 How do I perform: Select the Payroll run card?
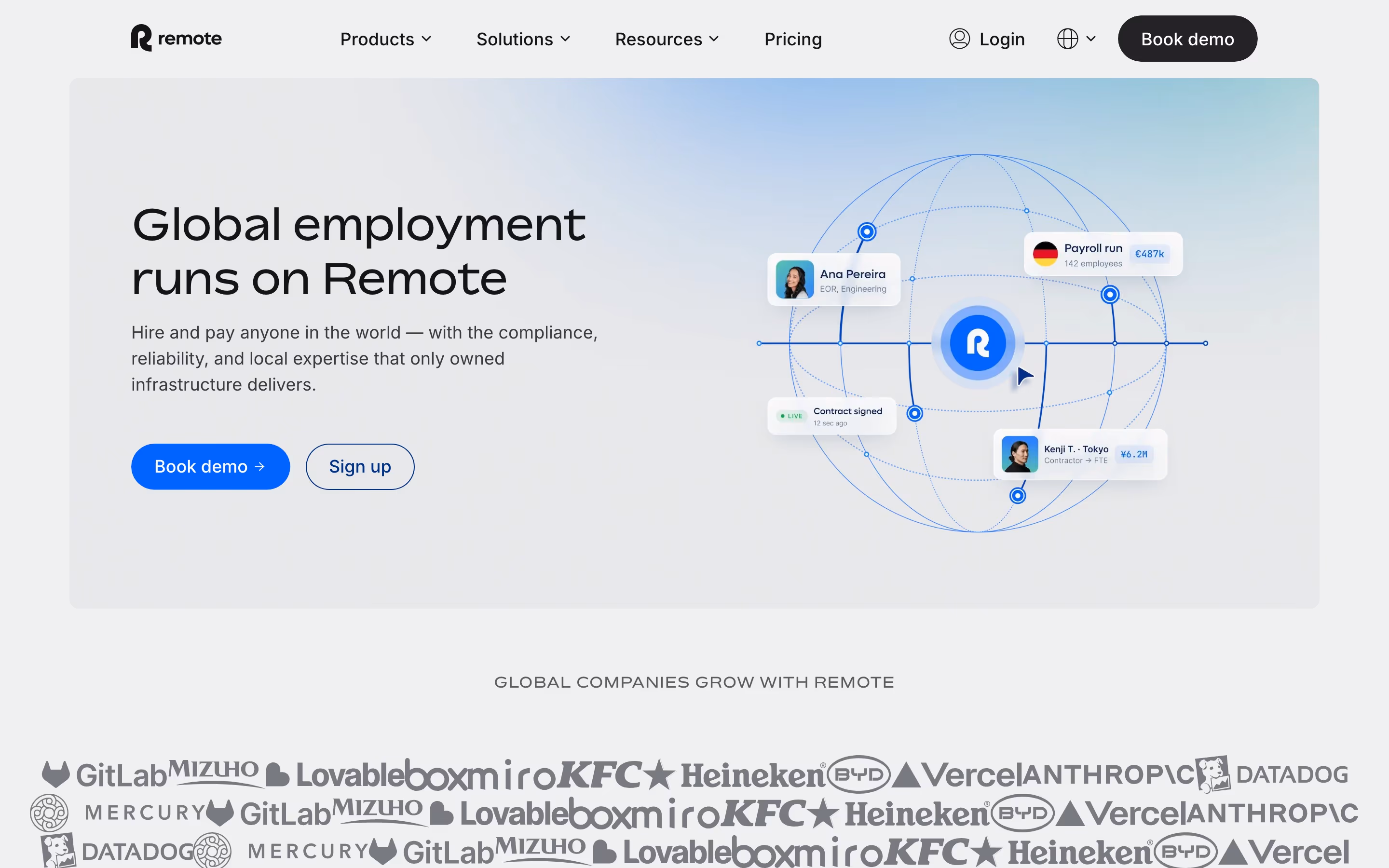1103,254
